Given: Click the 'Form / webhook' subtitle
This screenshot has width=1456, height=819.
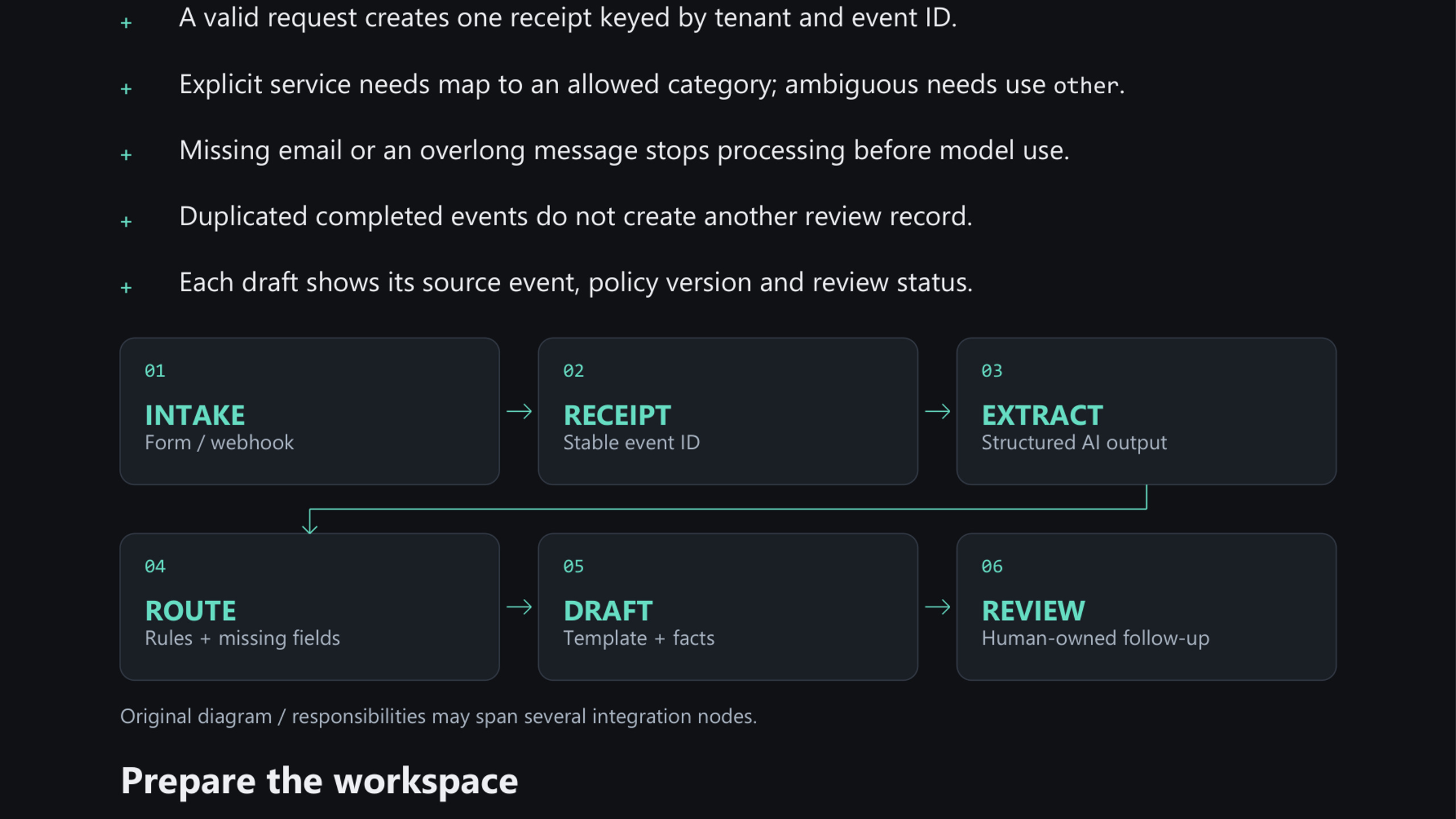Looking at the screenshot, I should [219, 442].
